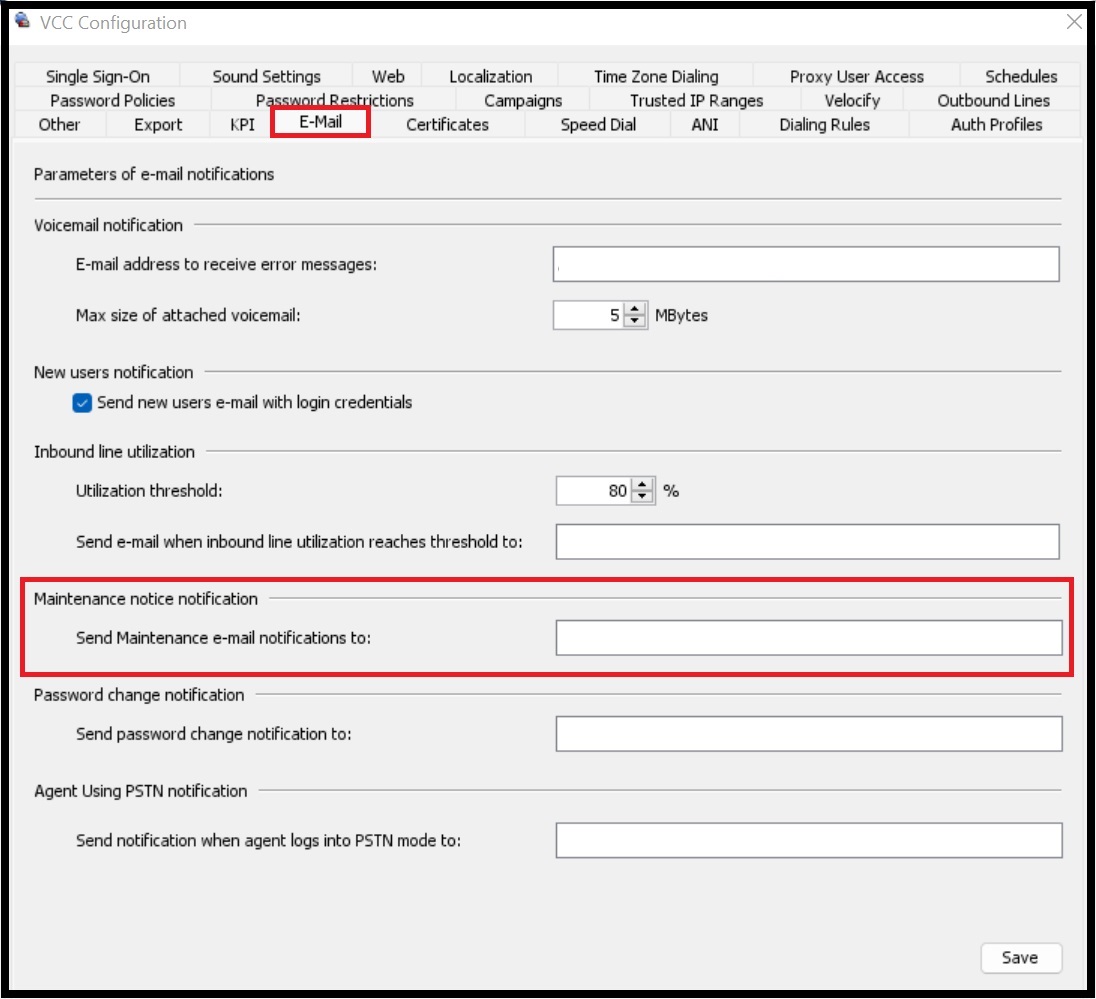Click the PSTN mode notification field

coord(809,840)
